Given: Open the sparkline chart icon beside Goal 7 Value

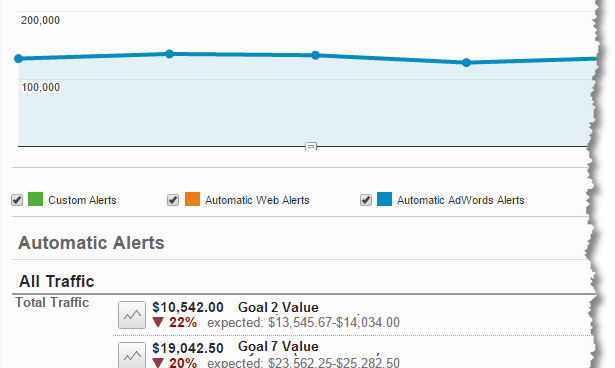Looking at the screenshot, I should coord(132,355).
